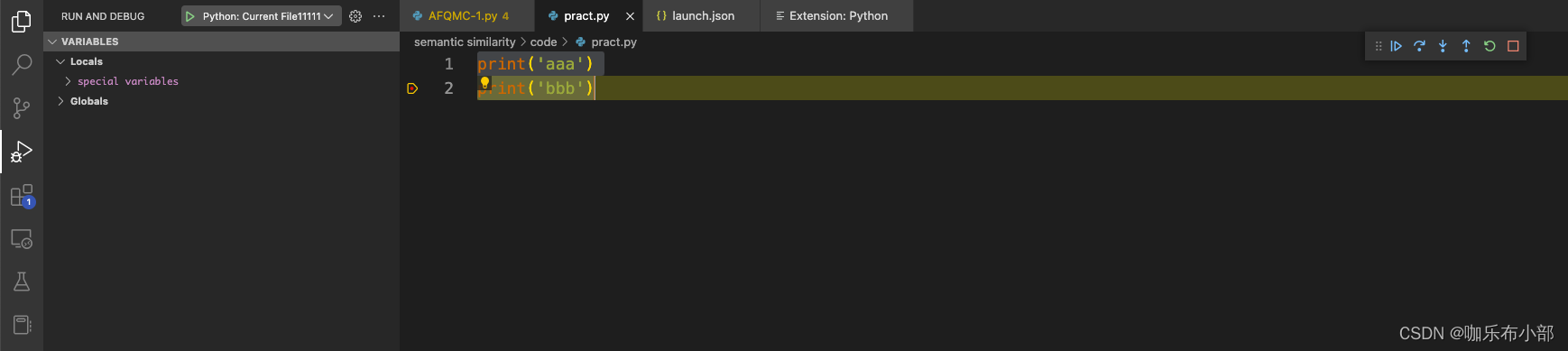Close the pract.py tab
1568x351 pixels.
click(630, 16)
